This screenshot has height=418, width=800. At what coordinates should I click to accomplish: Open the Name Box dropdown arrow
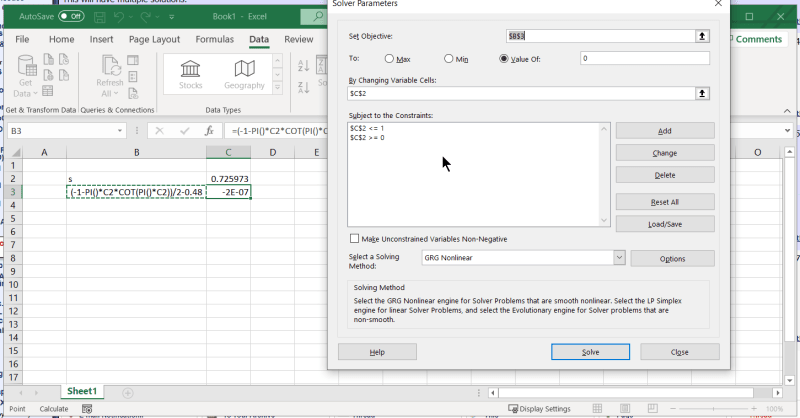click(x=120, y=131)
